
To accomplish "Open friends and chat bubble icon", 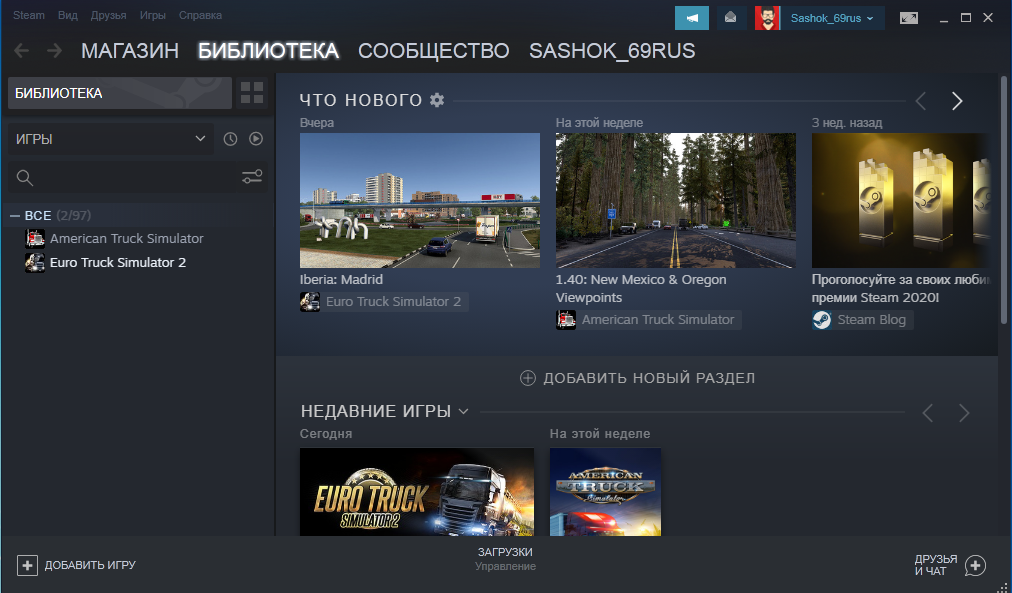I will coord(975,566).
